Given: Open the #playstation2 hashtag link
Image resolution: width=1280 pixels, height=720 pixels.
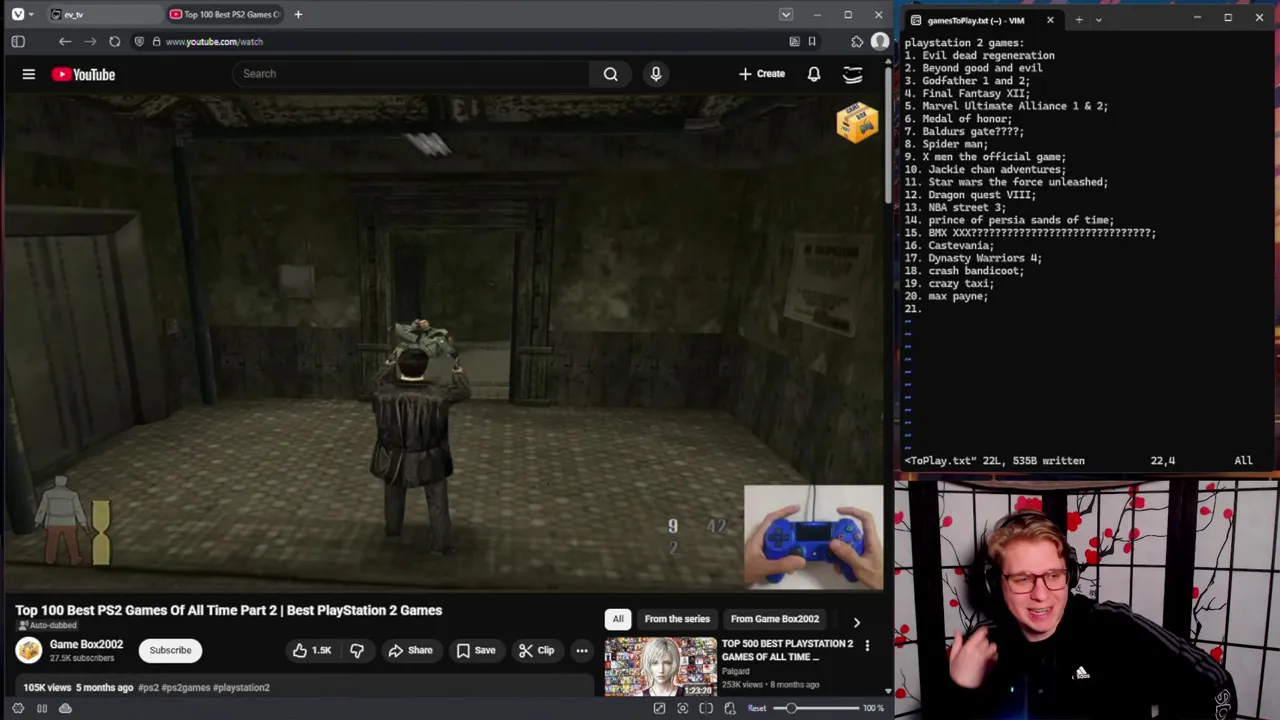Looking at the screenshot, I should pos(241,687).
